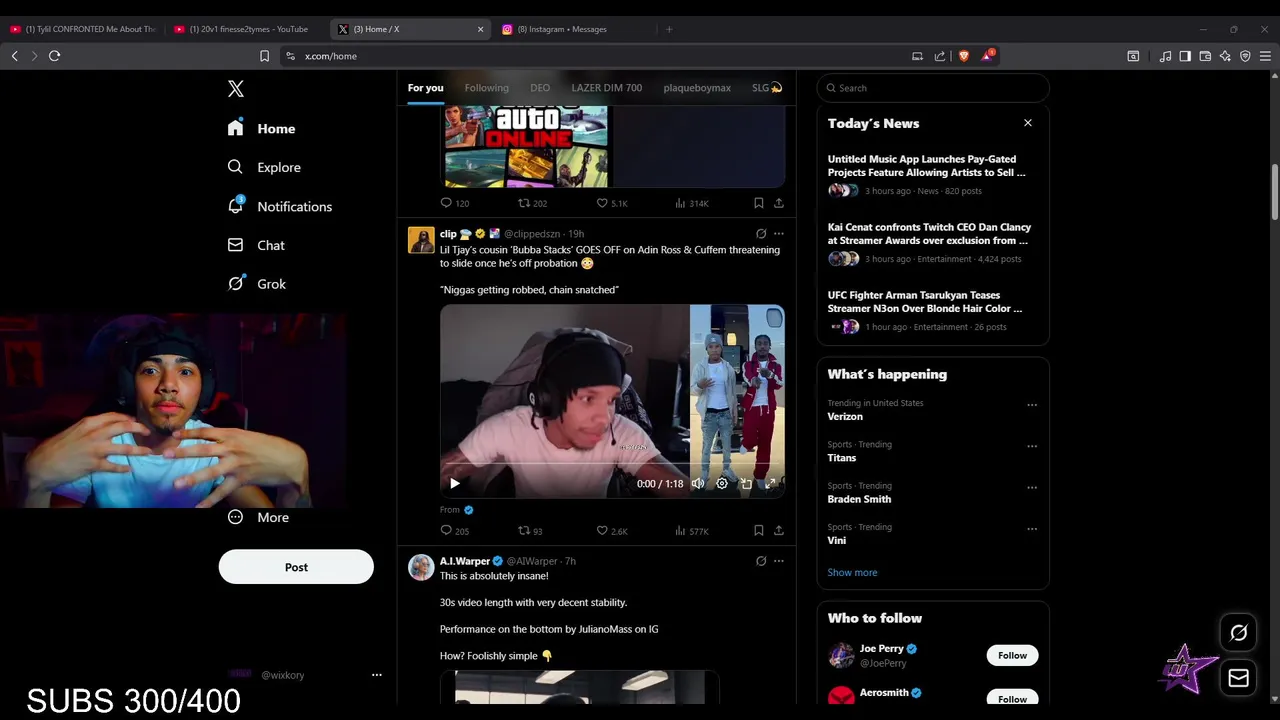Open Grok in the sidebar
This screenshot has height=720, width=1280.
coord(257,284)
